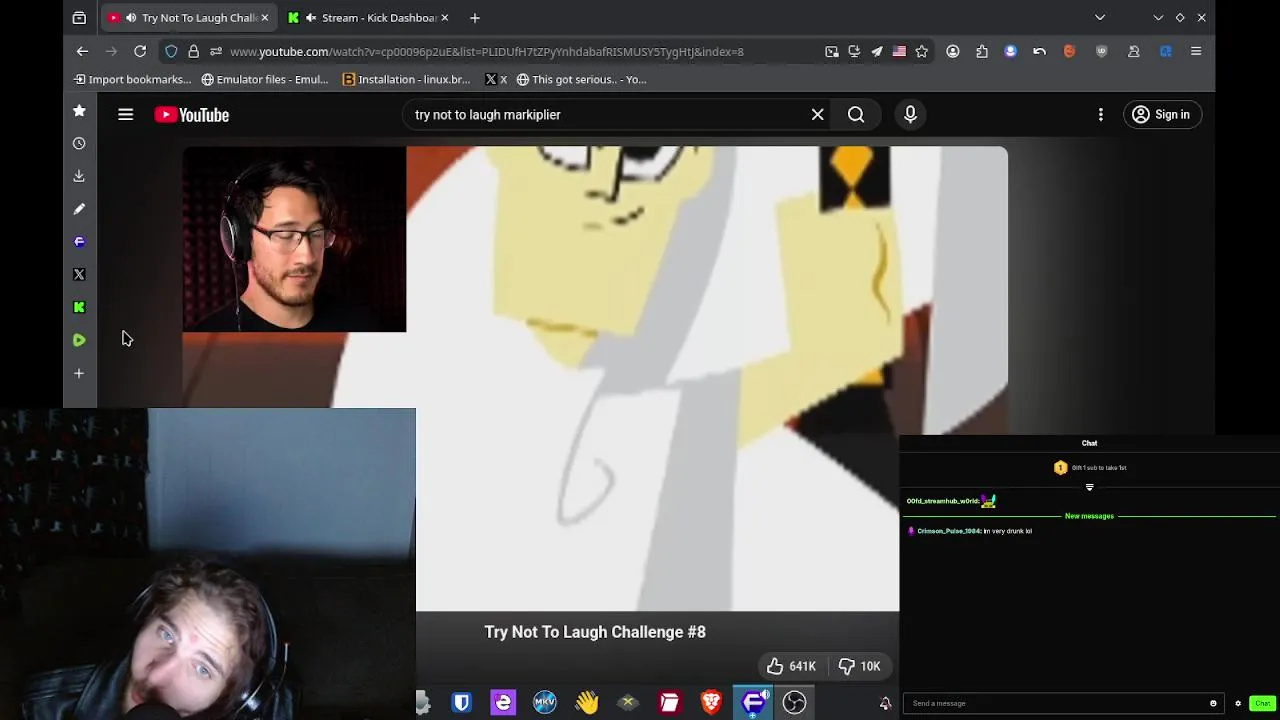
Task: Open sidebar Notes pencil panel
Action: [x=79, y=209]
